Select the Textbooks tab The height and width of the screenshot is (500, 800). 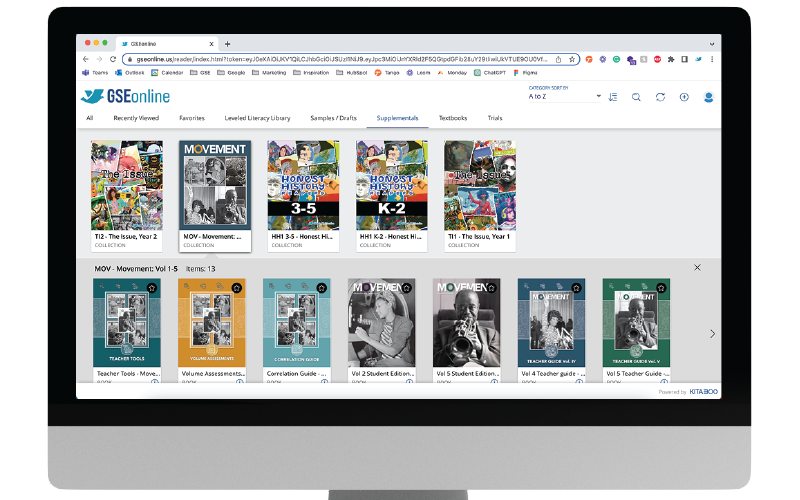pyautogui.click(x=453, y=118)
